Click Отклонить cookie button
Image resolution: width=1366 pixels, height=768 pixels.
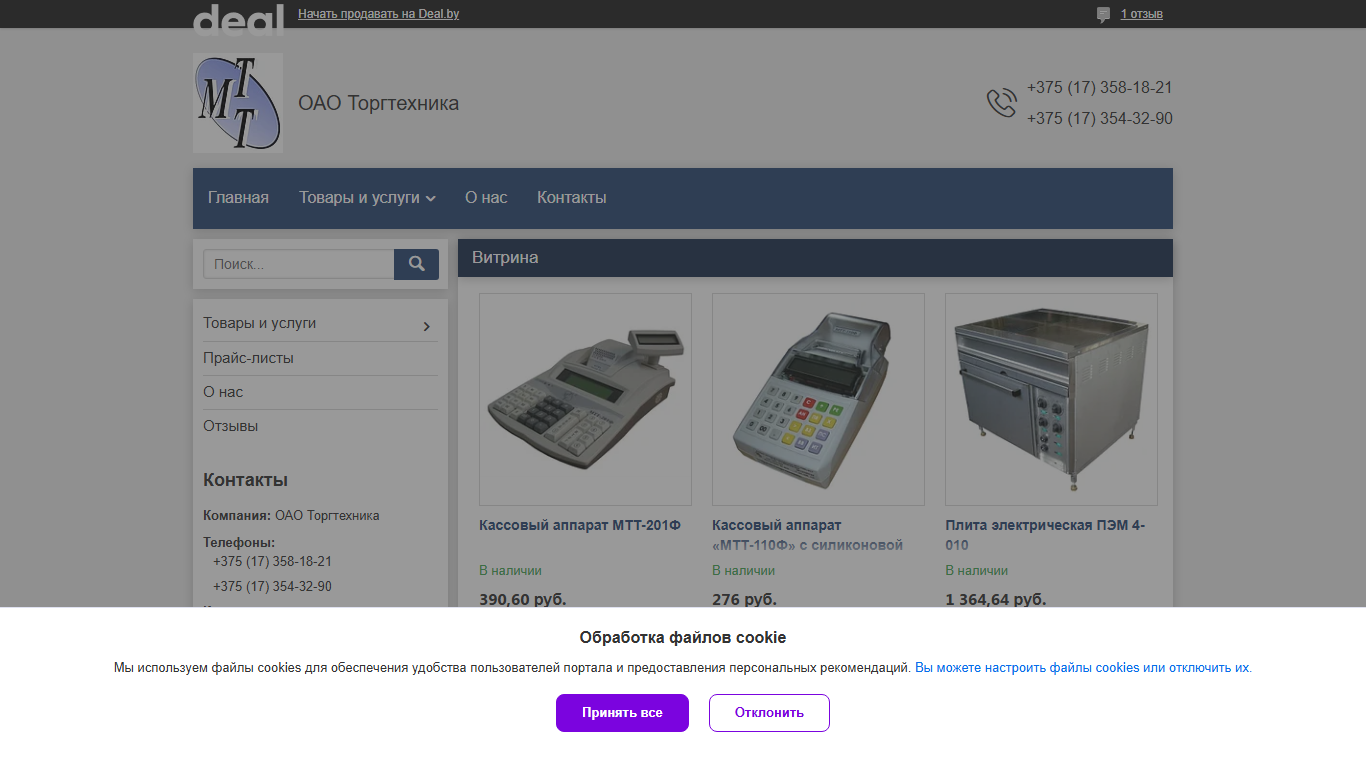click(769, 713)
